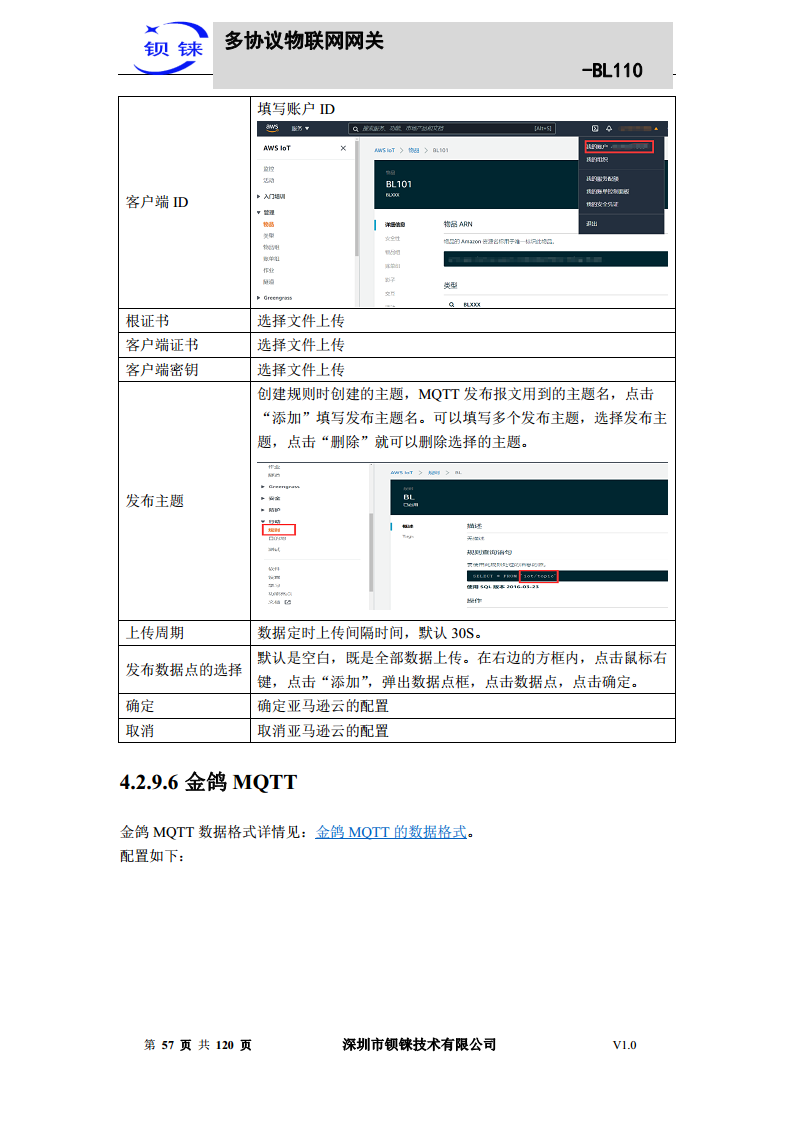Click the AWS IoT breadcrumb above BL101
This screenshot has width=793, height=1122.
[x=384, y=150]
